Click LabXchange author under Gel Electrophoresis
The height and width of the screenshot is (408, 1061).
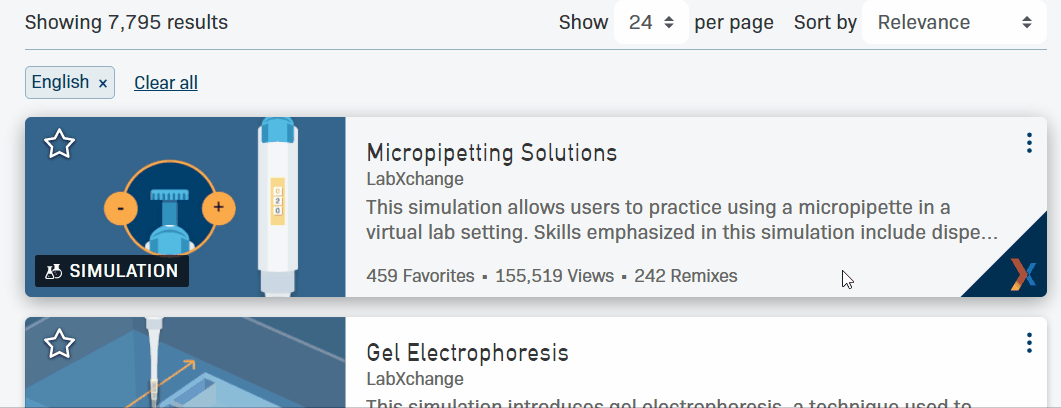(414, 379)
